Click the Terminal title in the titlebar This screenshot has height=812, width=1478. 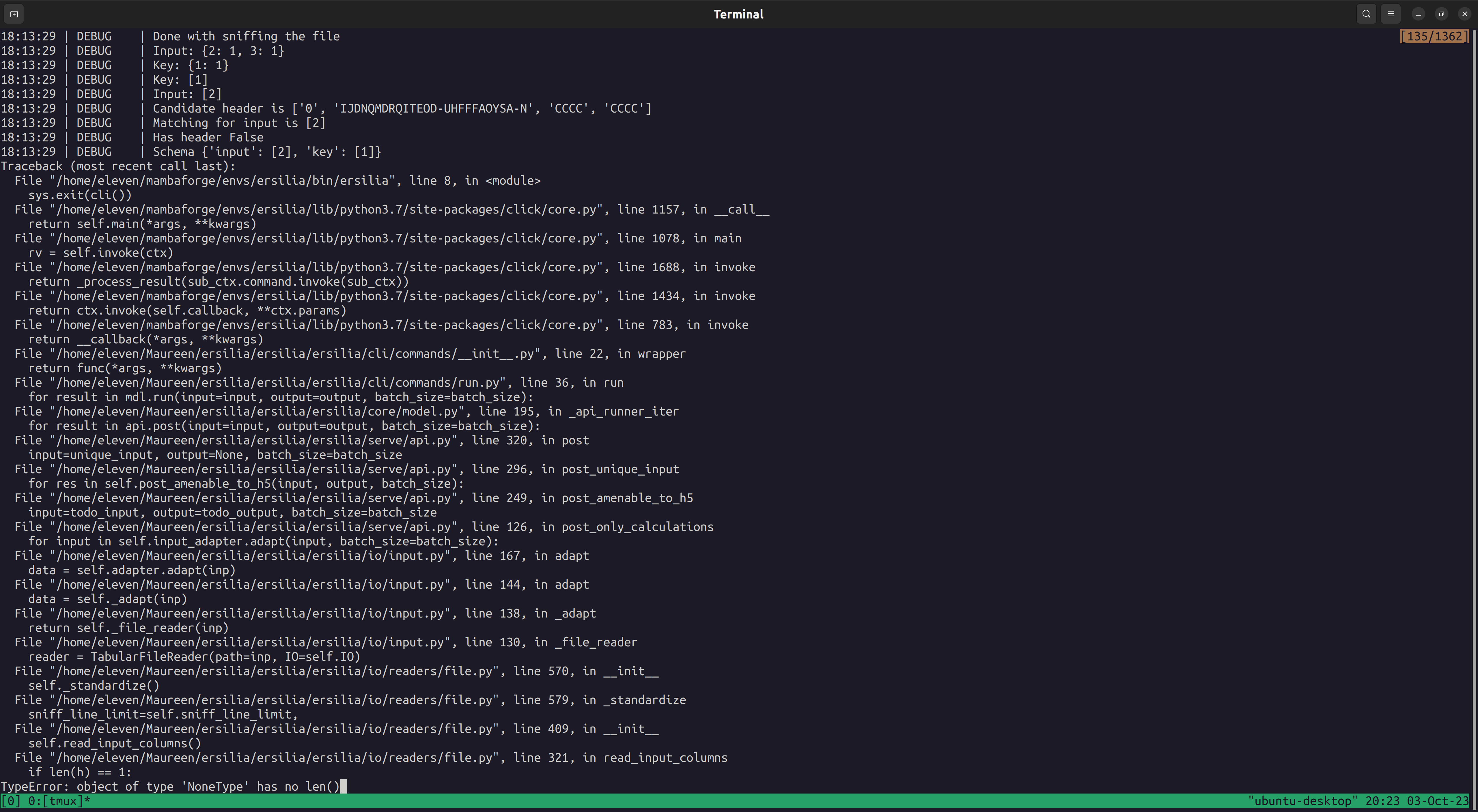pyautogui.click(x=738, y=14)
